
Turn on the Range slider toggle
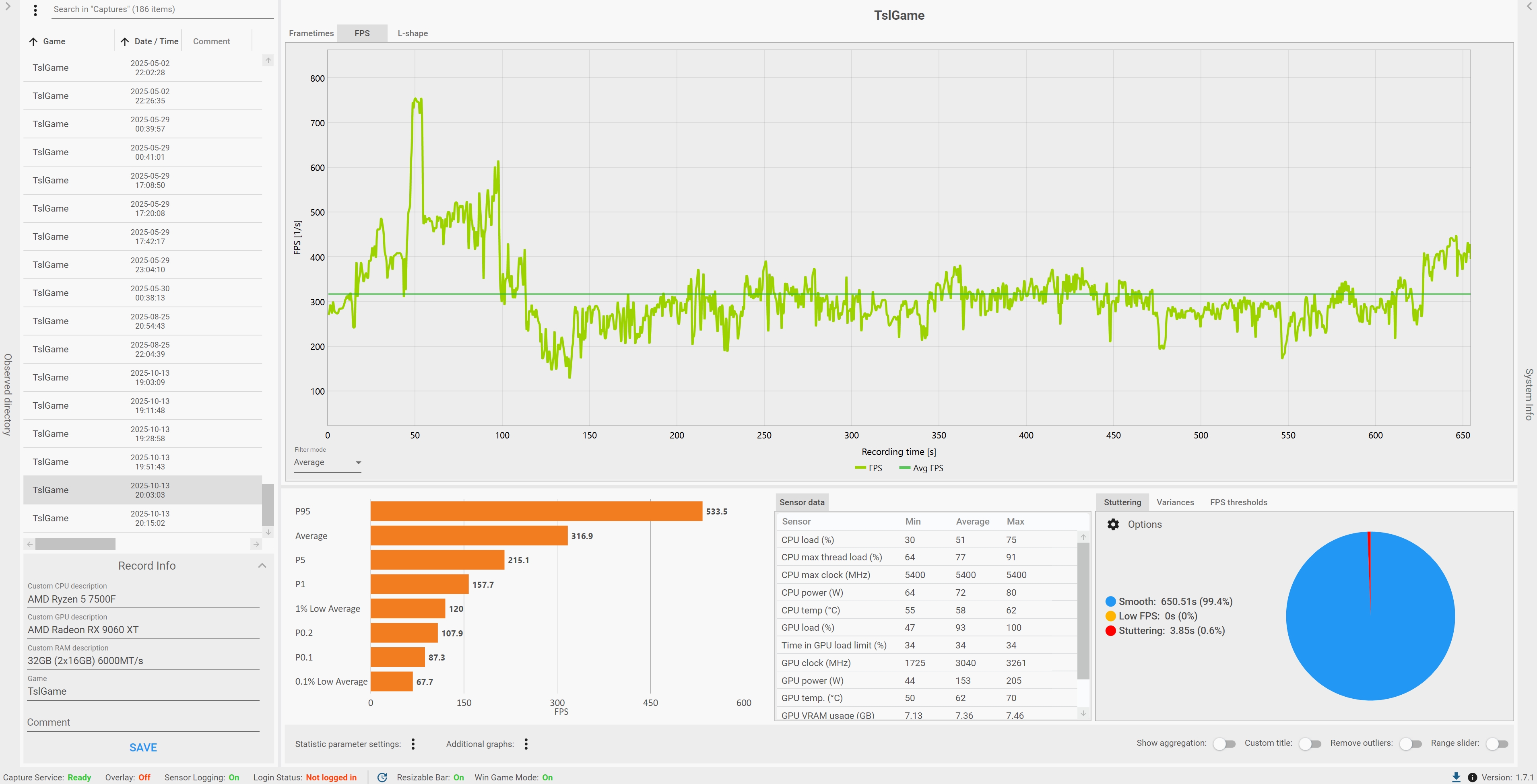coord(1496,743)
